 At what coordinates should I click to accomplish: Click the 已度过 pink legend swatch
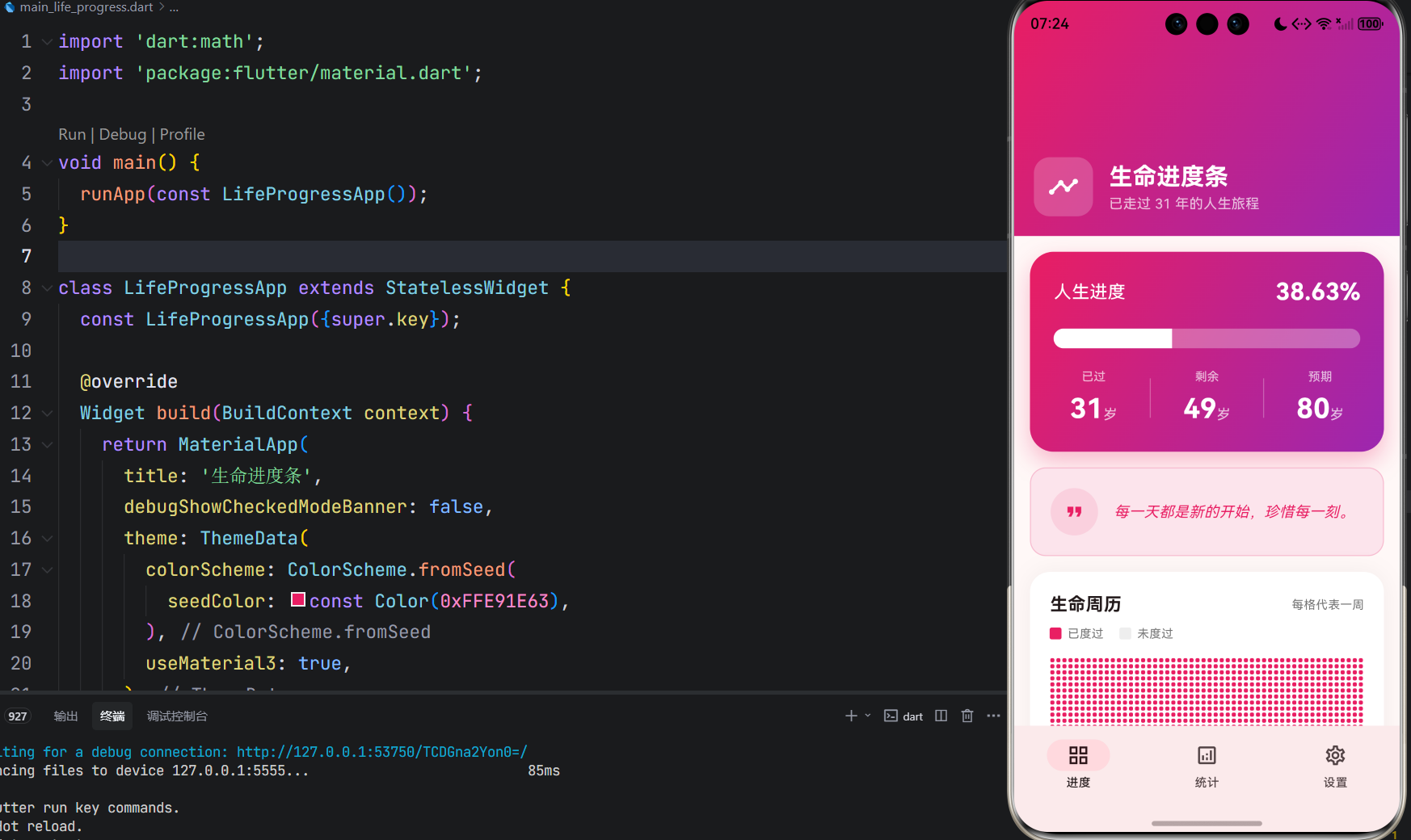click(1055, 633)
